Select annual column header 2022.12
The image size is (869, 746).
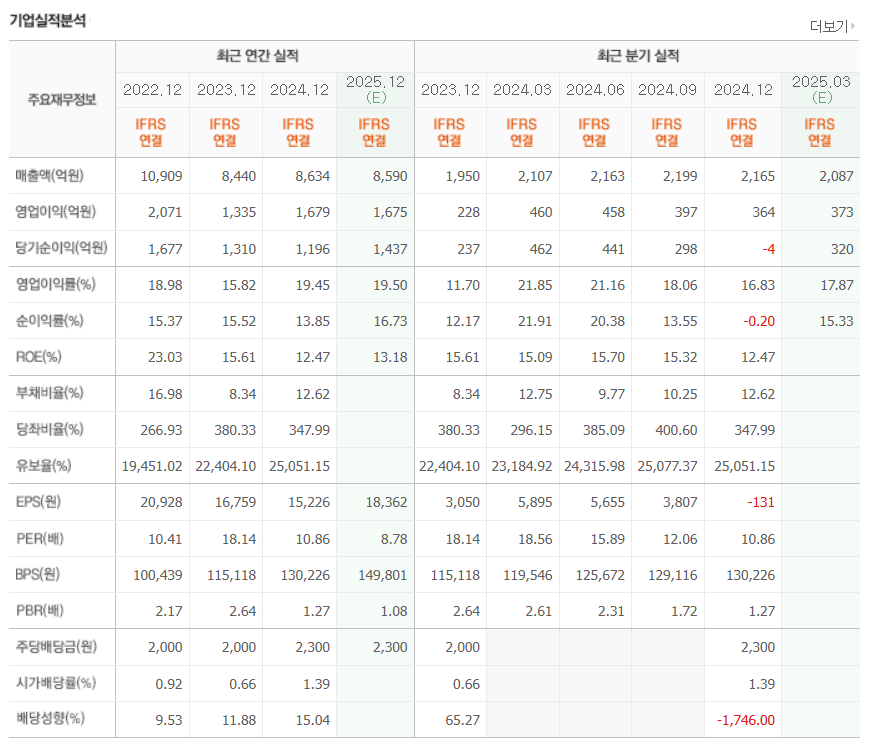[152, 90]
